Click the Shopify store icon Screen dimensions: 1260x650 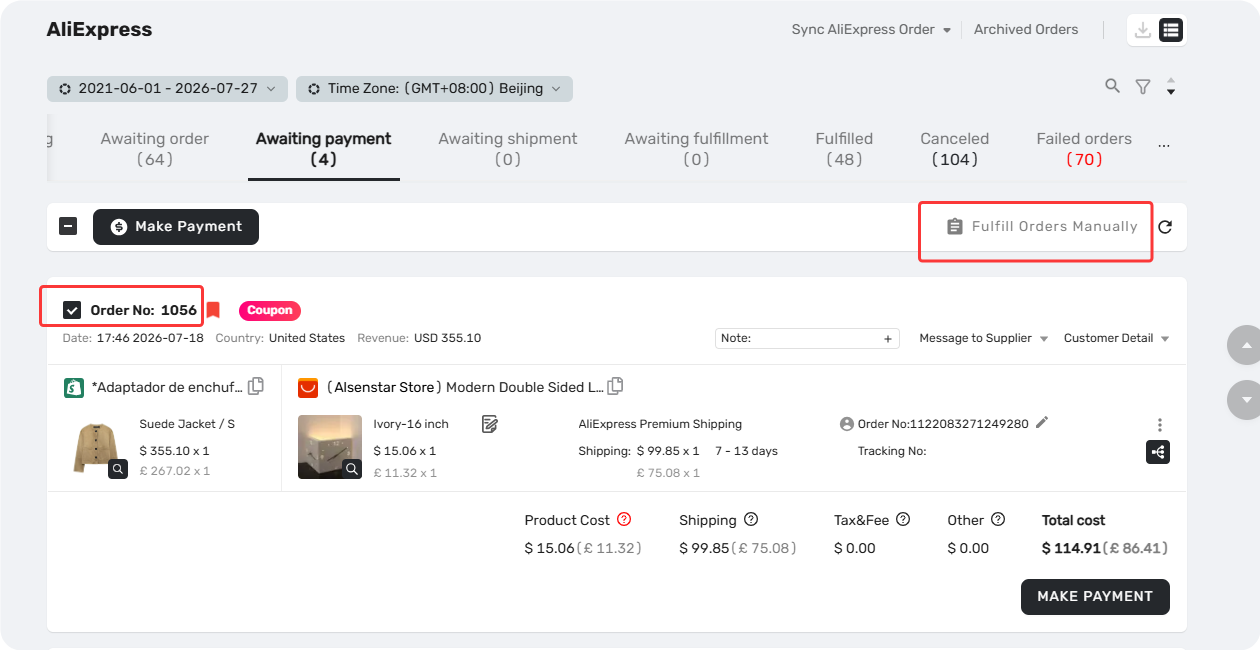click(73, 387)
